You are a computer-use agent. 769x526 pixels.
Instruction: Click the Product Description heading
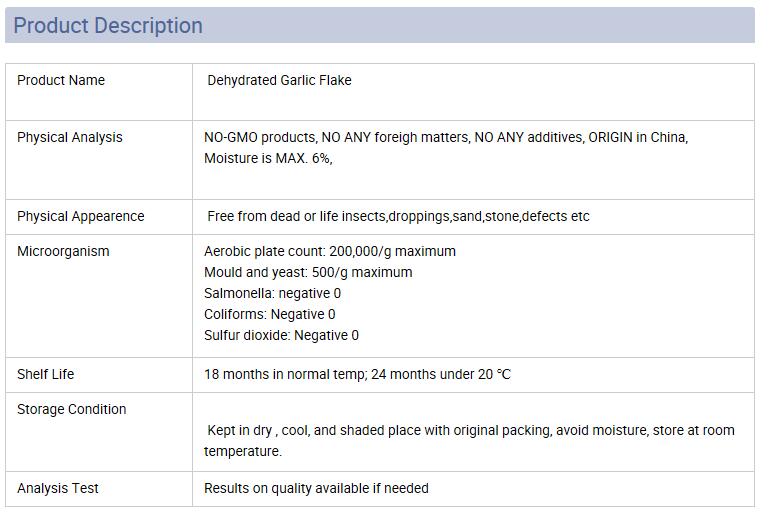click(x=108, y=25)
